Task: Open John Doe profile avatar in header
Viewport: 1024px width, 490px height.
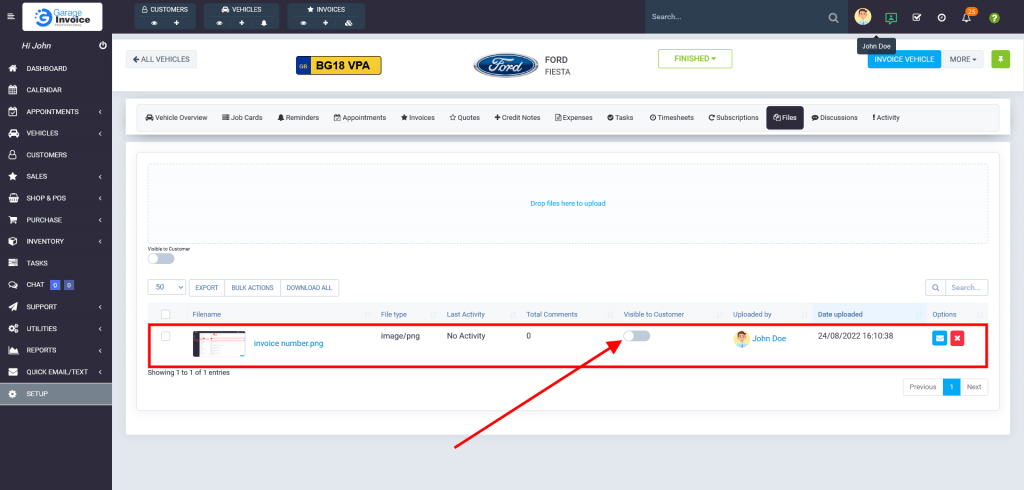Action: coord(863,17)
